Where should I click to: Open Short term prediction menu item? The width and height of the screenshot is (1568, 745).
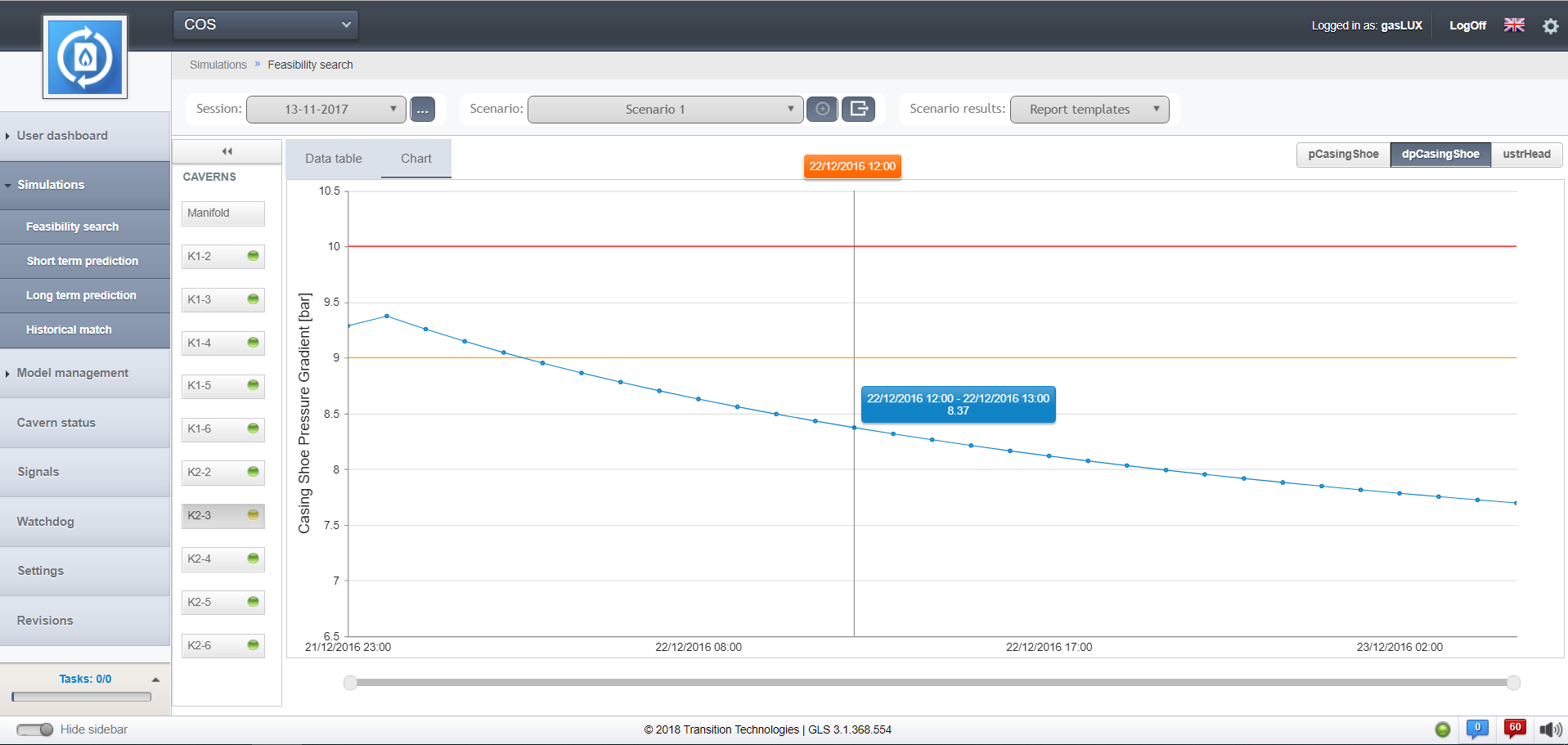click(x=83, y=261)
